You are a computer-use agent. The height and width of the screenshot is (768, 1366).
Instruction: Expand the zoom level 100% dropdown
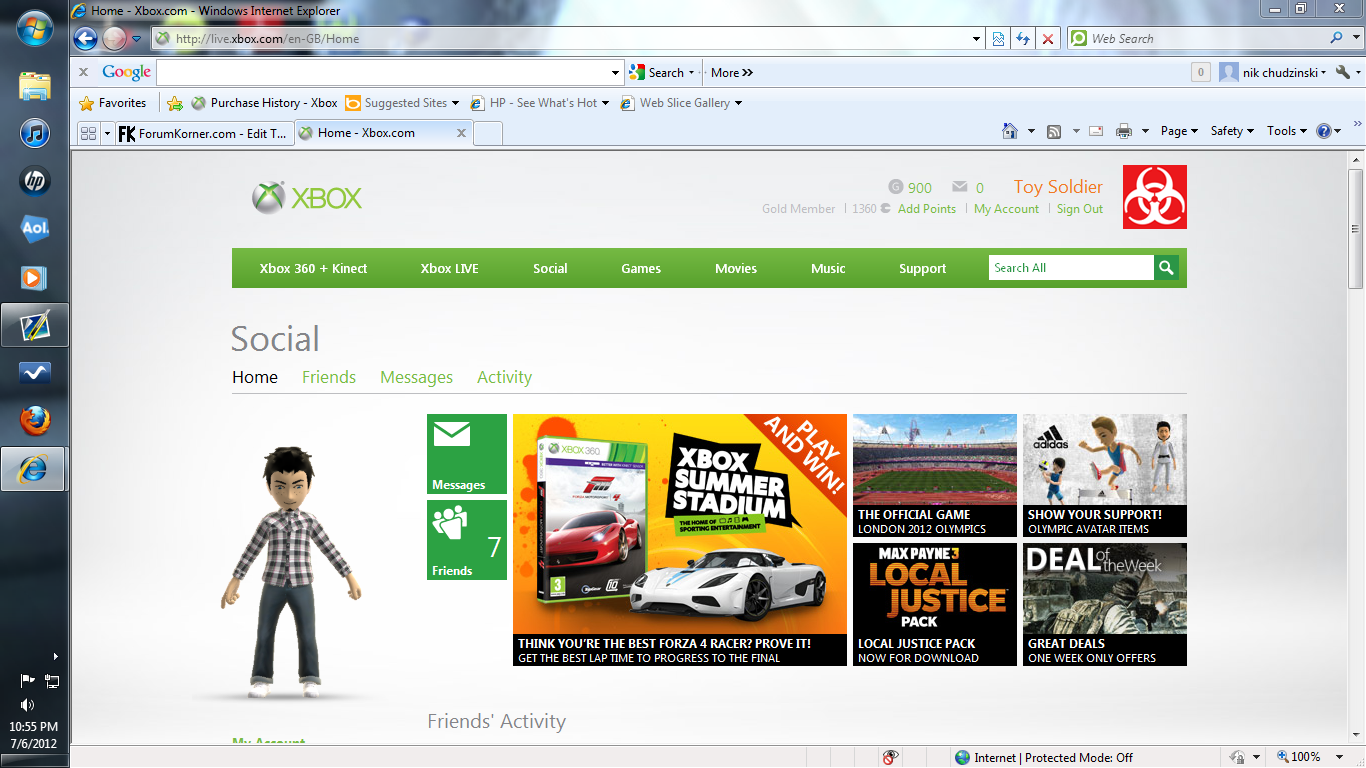[1340, 758]
